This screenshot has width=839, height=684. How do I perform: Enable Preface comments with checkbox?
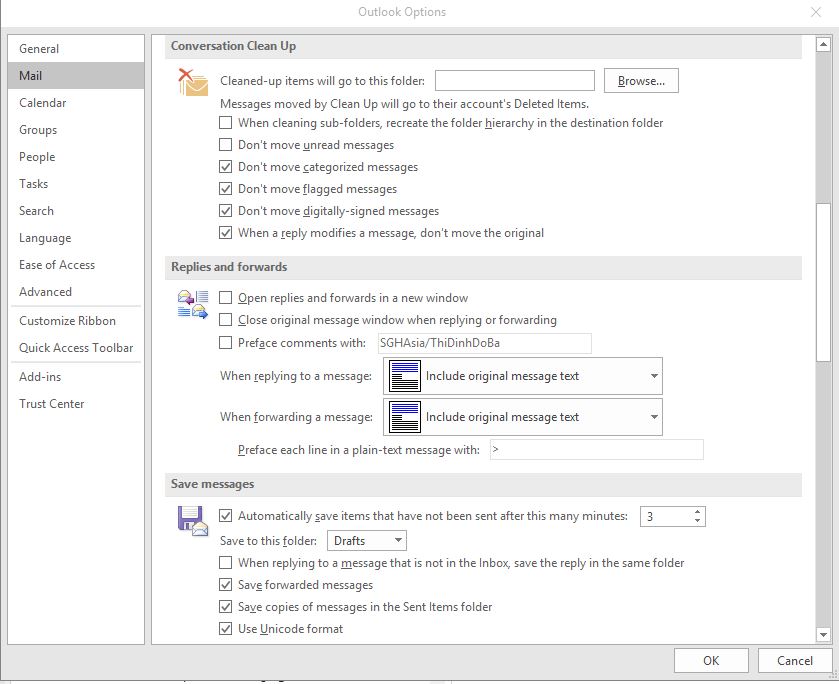click(226, 343)
